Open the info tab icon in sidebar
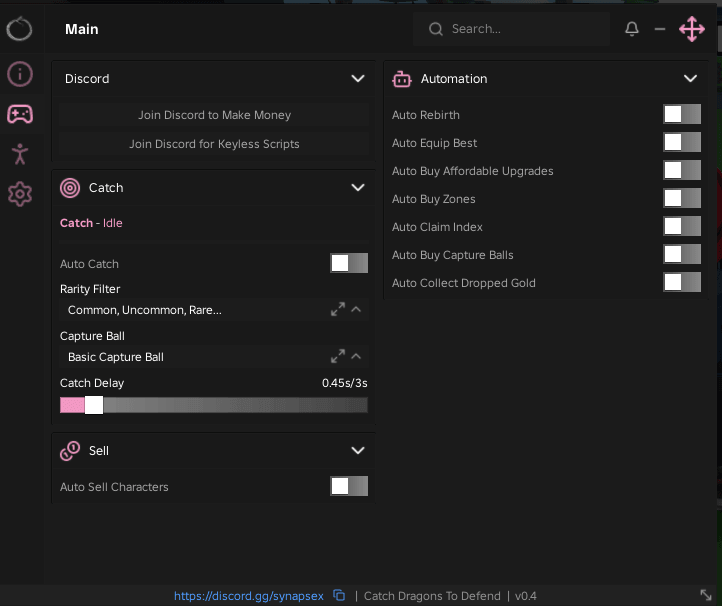Screen dimensions: 722x606 coord(20,74)
